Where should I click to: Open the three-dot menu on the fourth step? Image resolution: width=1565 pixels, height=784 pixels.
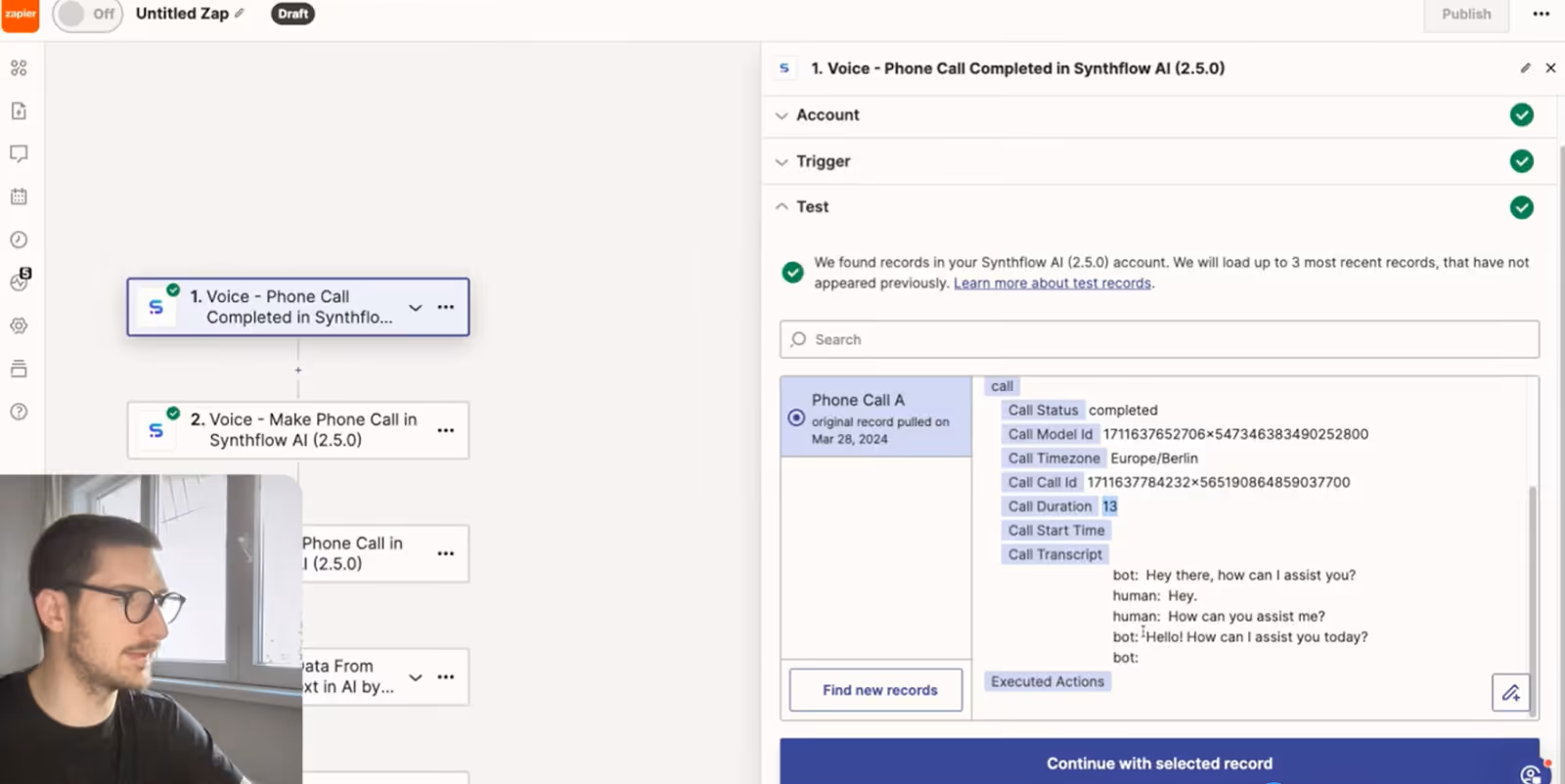(446, 676)
